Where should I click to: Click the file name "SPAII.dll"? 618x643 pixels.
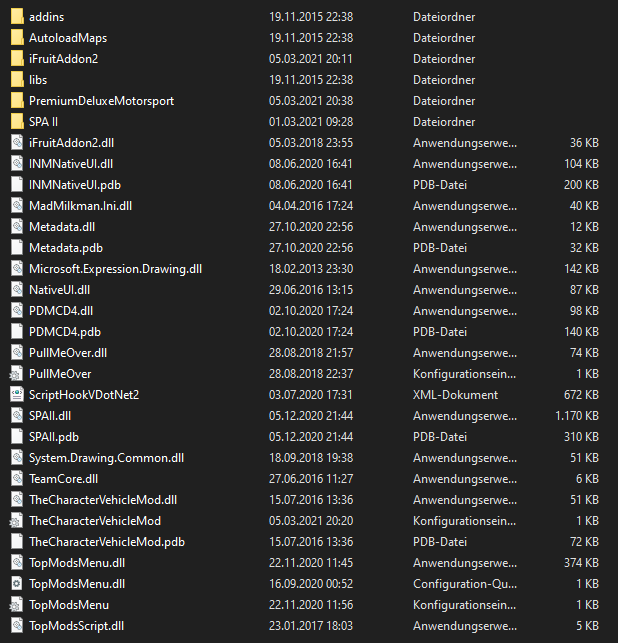pos(50,416)
